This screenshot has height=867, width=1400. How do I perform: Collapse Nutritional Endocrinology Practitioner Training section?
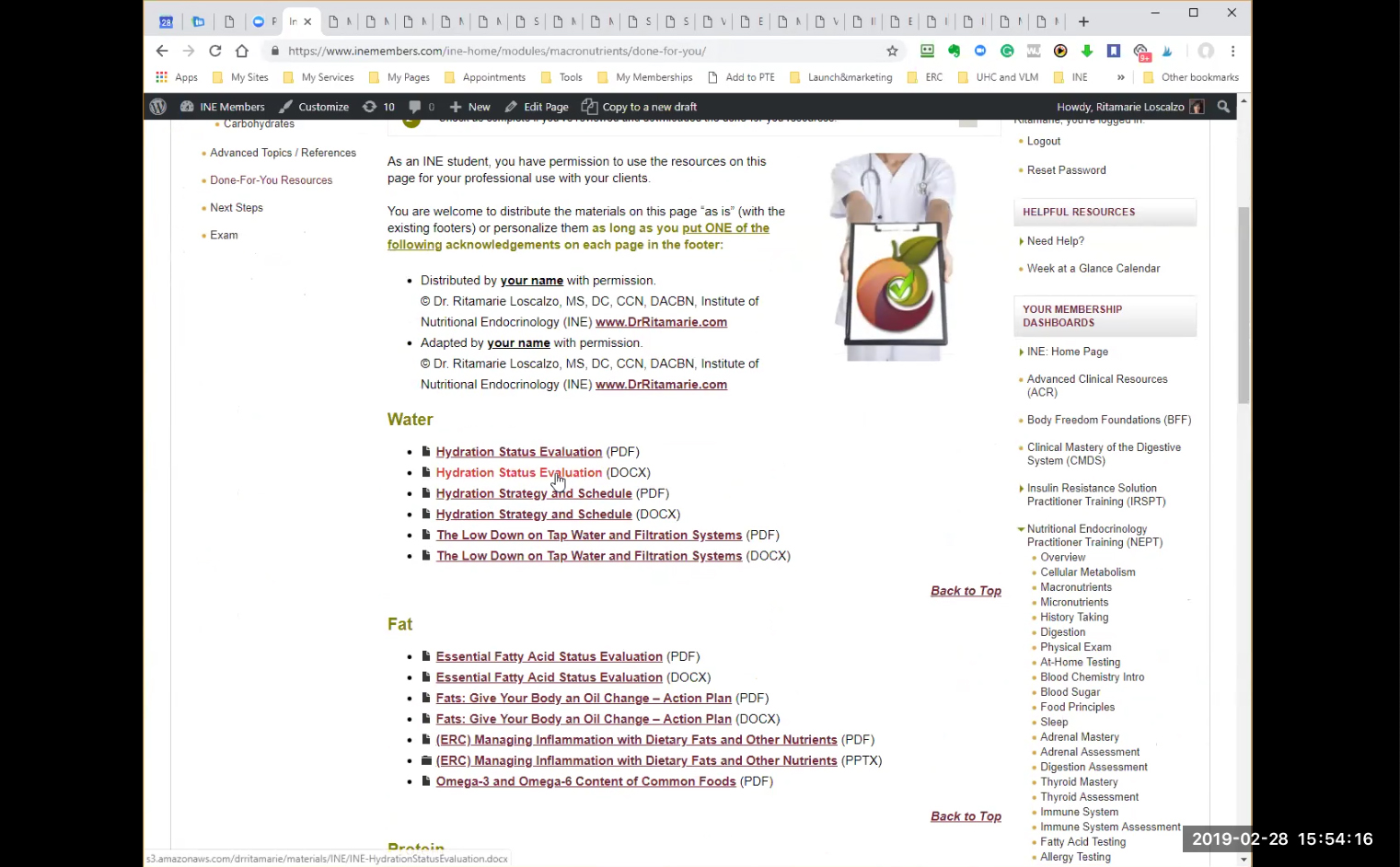1021,529
